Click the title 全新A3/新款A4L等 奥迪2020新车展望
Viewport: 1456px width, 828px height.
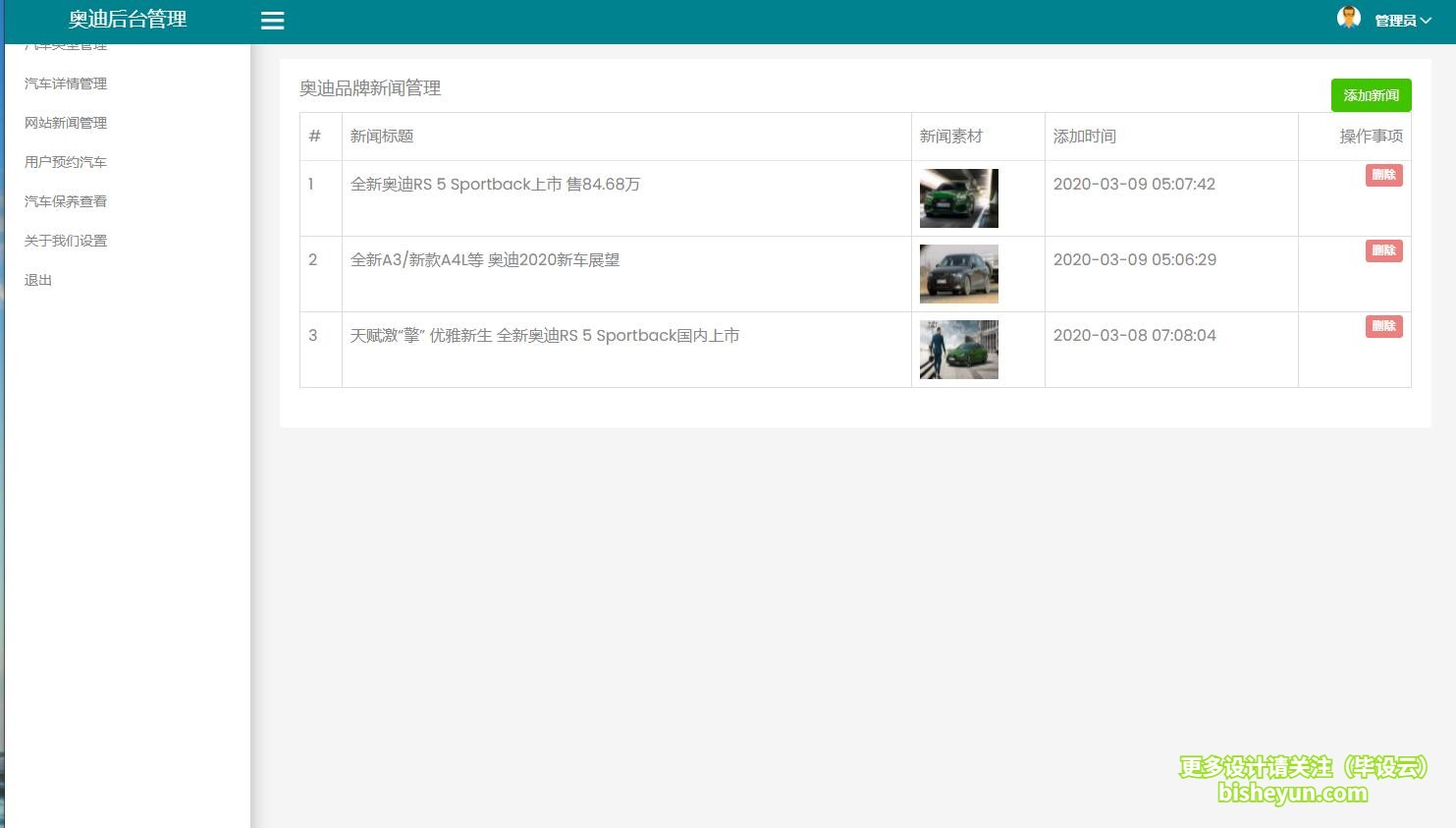485,260
